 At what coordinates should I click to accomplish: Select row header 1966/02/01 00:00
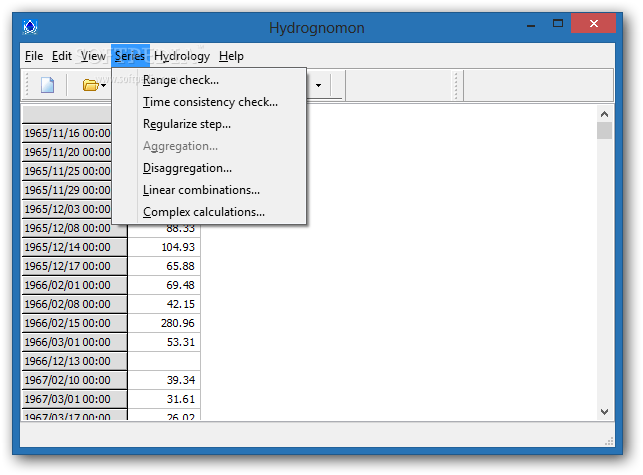[75, 285]
